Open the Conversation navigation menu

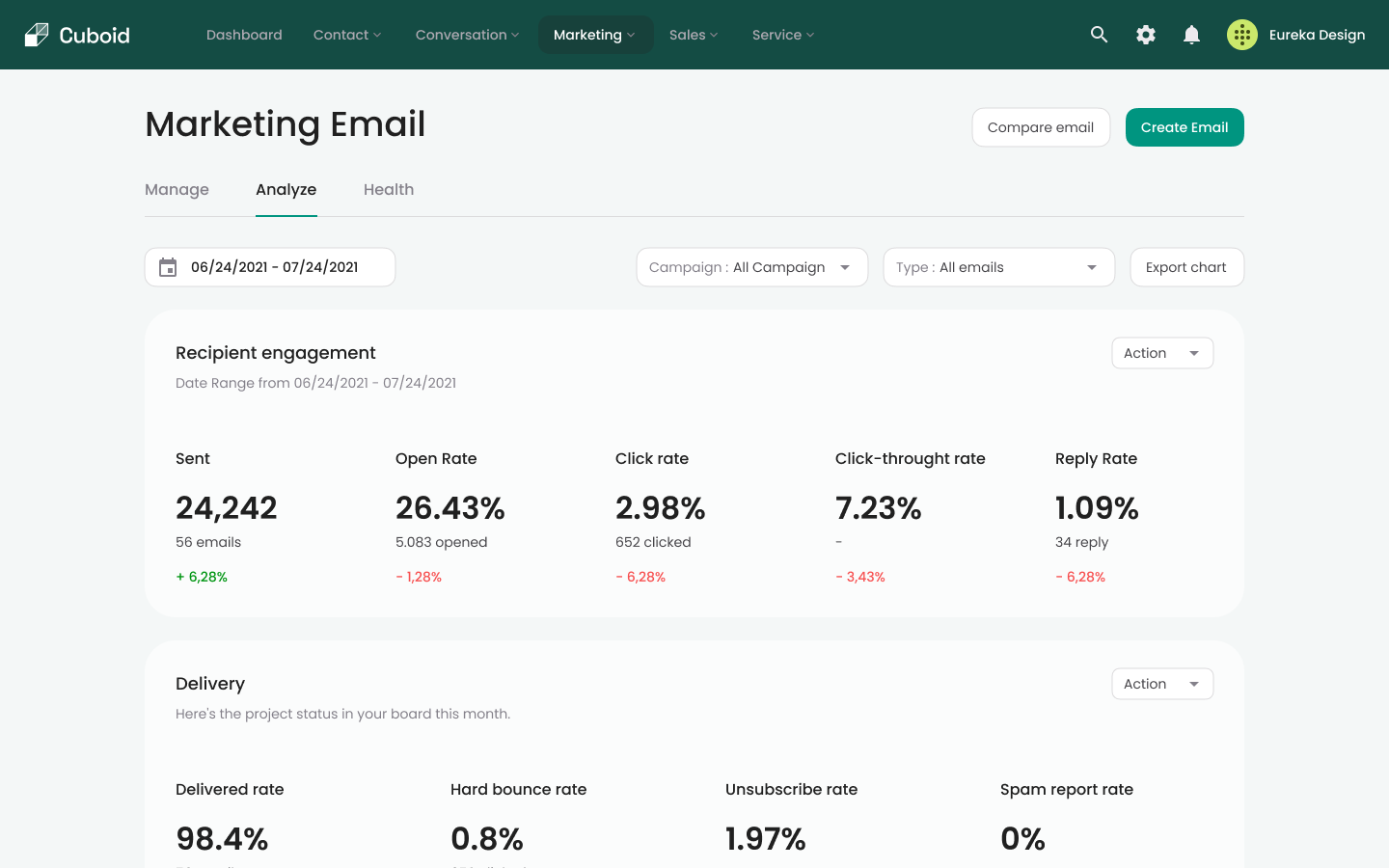467,35
